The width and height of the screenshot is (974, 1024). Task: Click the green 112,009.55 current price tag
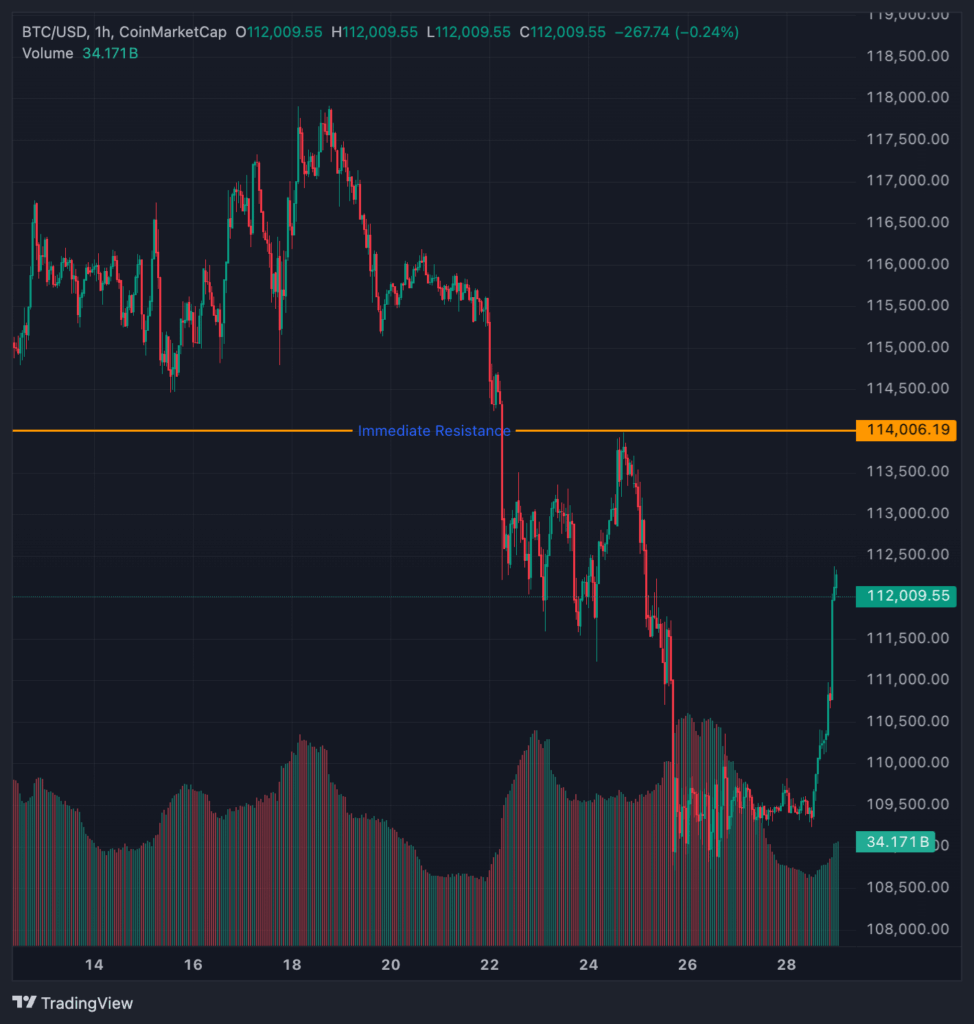pos(906,597)
